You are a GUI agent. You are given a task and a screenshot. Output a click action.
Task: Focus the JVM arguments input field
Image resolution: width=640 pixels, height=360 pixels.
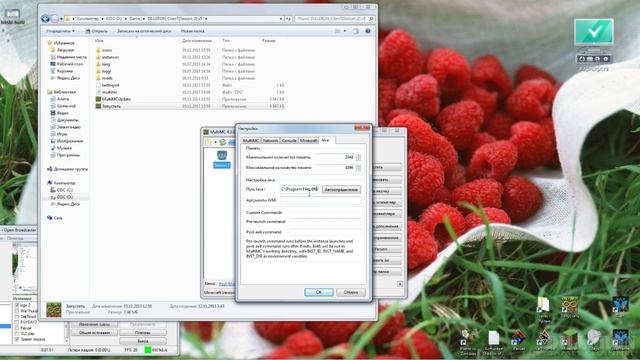pyautogui.click(x=320, y=200)
